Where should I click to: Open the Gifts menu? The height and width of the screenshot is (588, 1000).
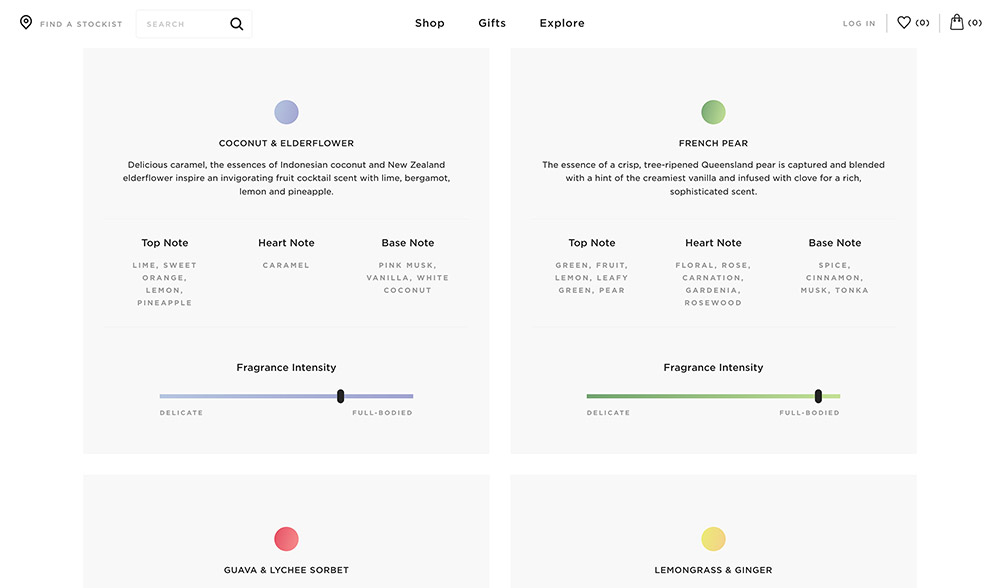[x=492, y=23]
